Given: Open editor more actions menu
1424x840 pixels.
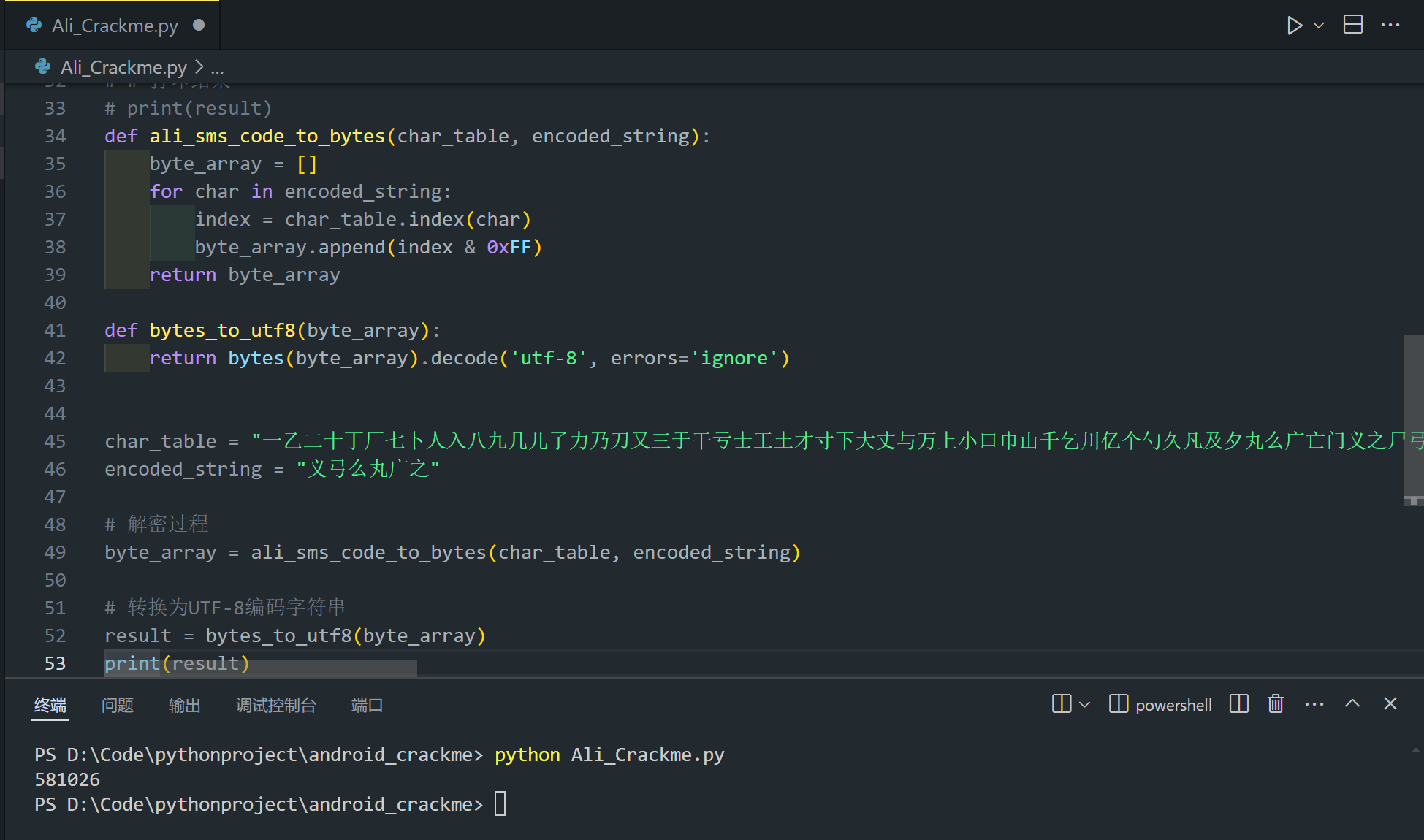Looking at the screenshot, I should (1390, 26).
